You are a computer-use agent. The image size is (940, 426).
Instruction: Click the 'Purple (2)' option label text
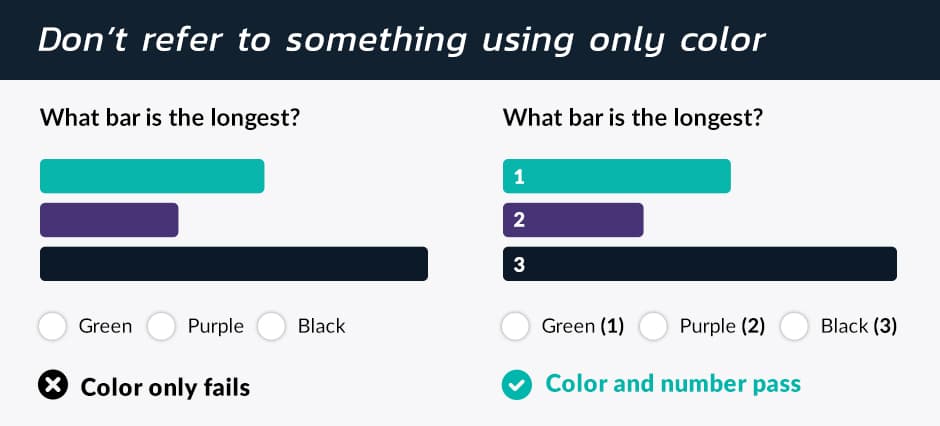pyautogui.click(x=722, y=327)
